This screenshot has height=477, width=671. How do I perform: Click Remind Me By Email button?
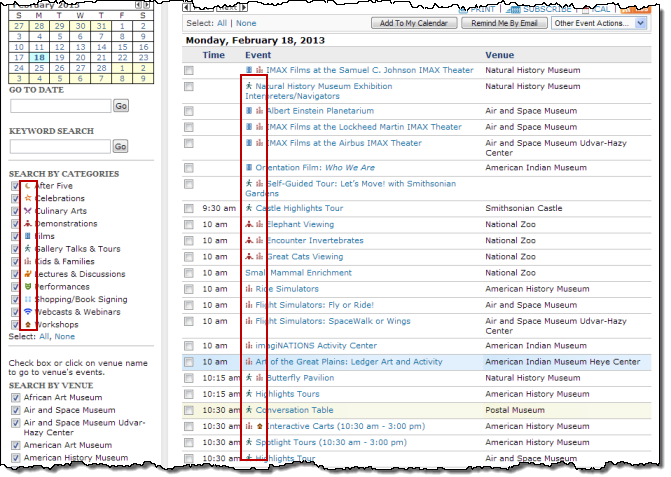pos(504,23)
